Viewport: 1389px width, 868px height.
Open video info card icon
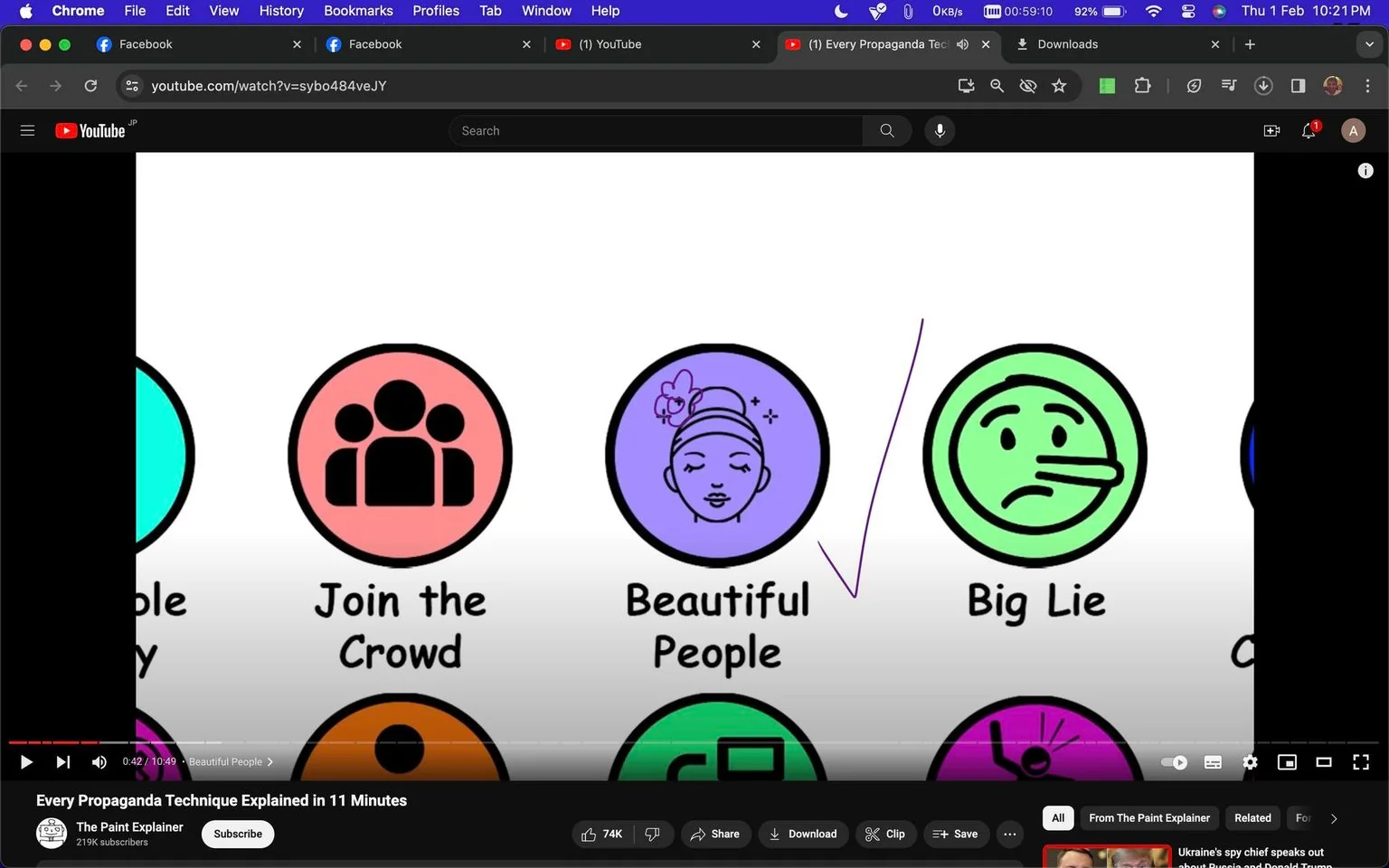point(1365,171)
